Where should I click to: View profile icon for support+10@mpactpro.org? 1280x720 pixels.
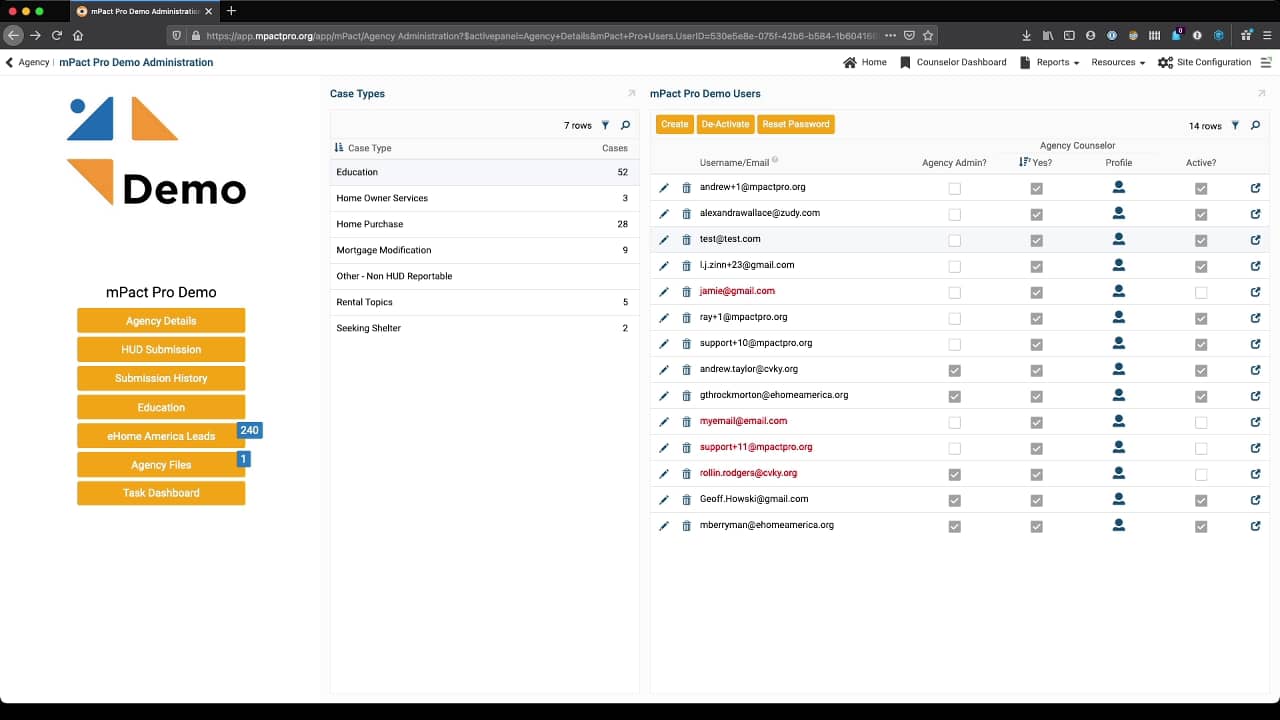click(x=1119, y=343)
